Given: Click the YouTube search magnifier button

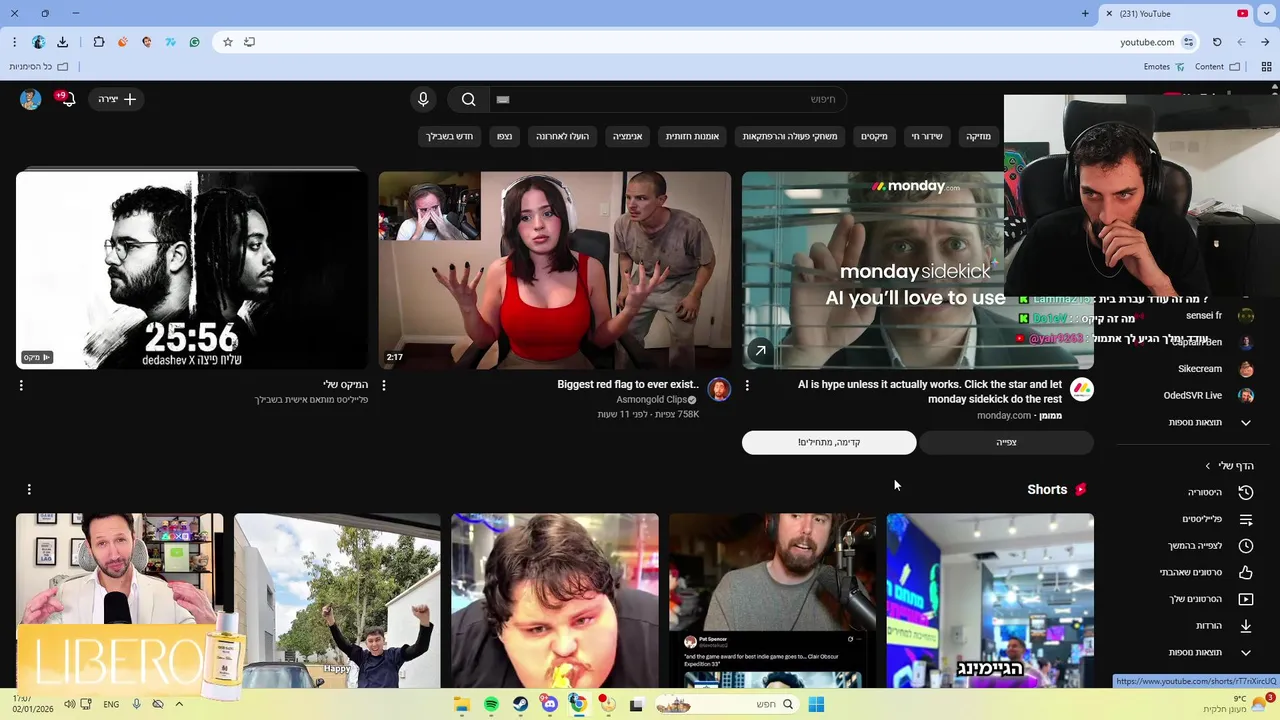Looking at the screenshot, I should point(468,99).
